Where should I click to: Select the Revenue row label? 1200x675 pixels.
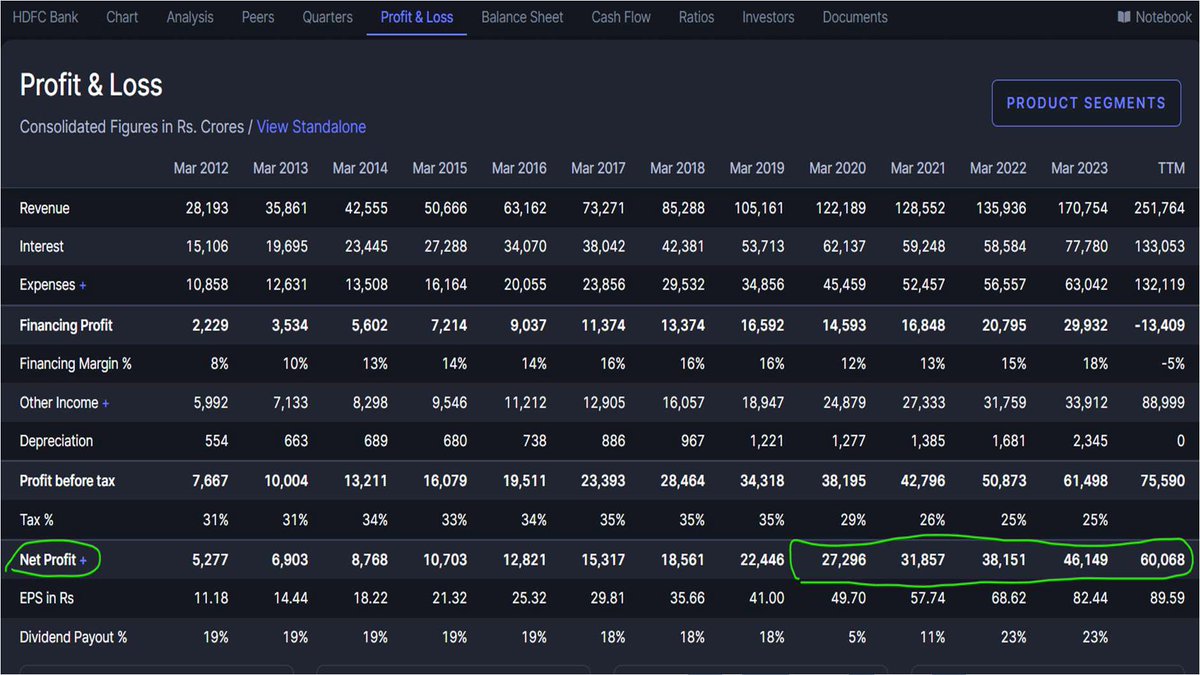[x=45, y=208]
